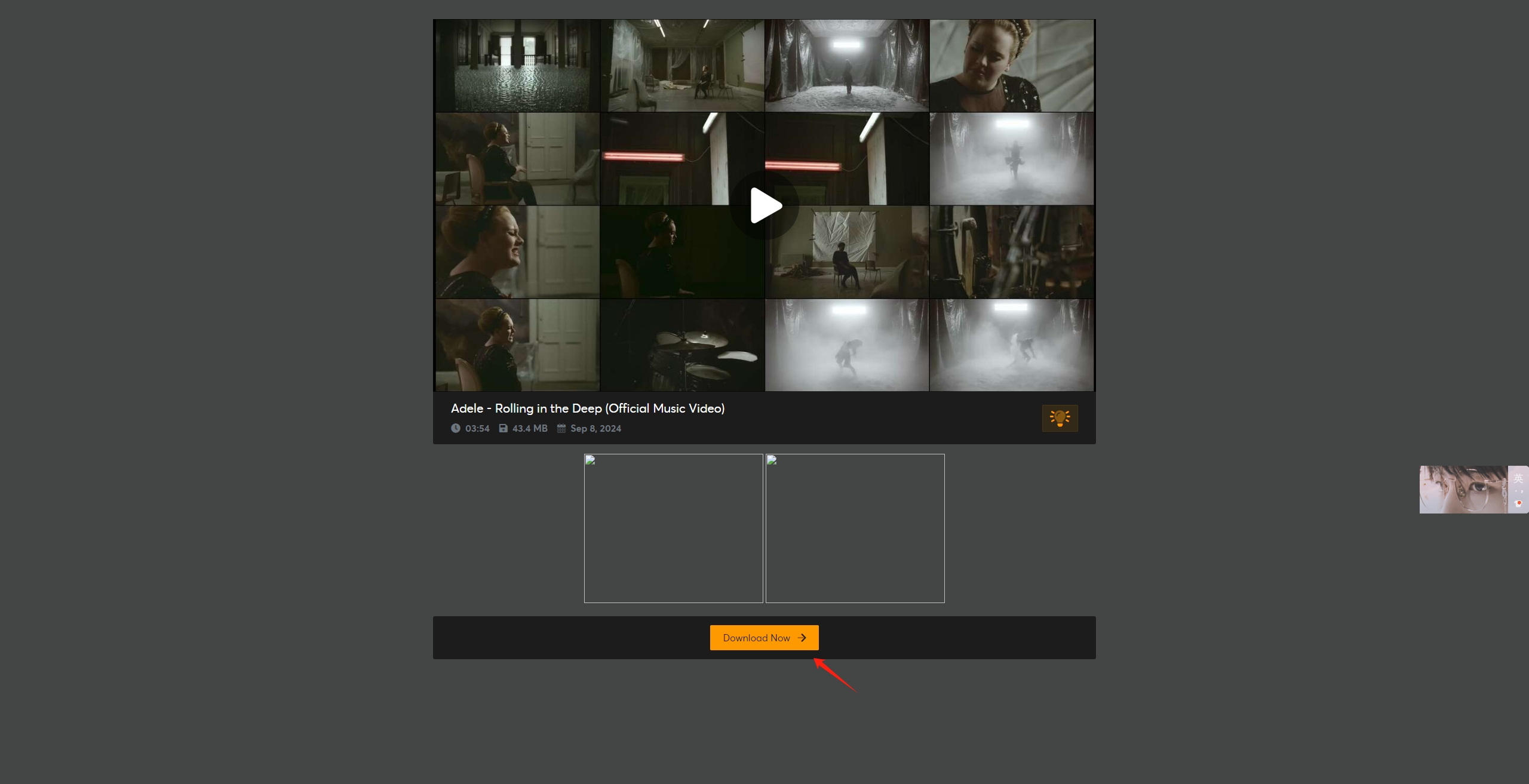Click Download Now button
Image resolution: width=1529 pixels, height=784 pixels.
click(764, 637)
